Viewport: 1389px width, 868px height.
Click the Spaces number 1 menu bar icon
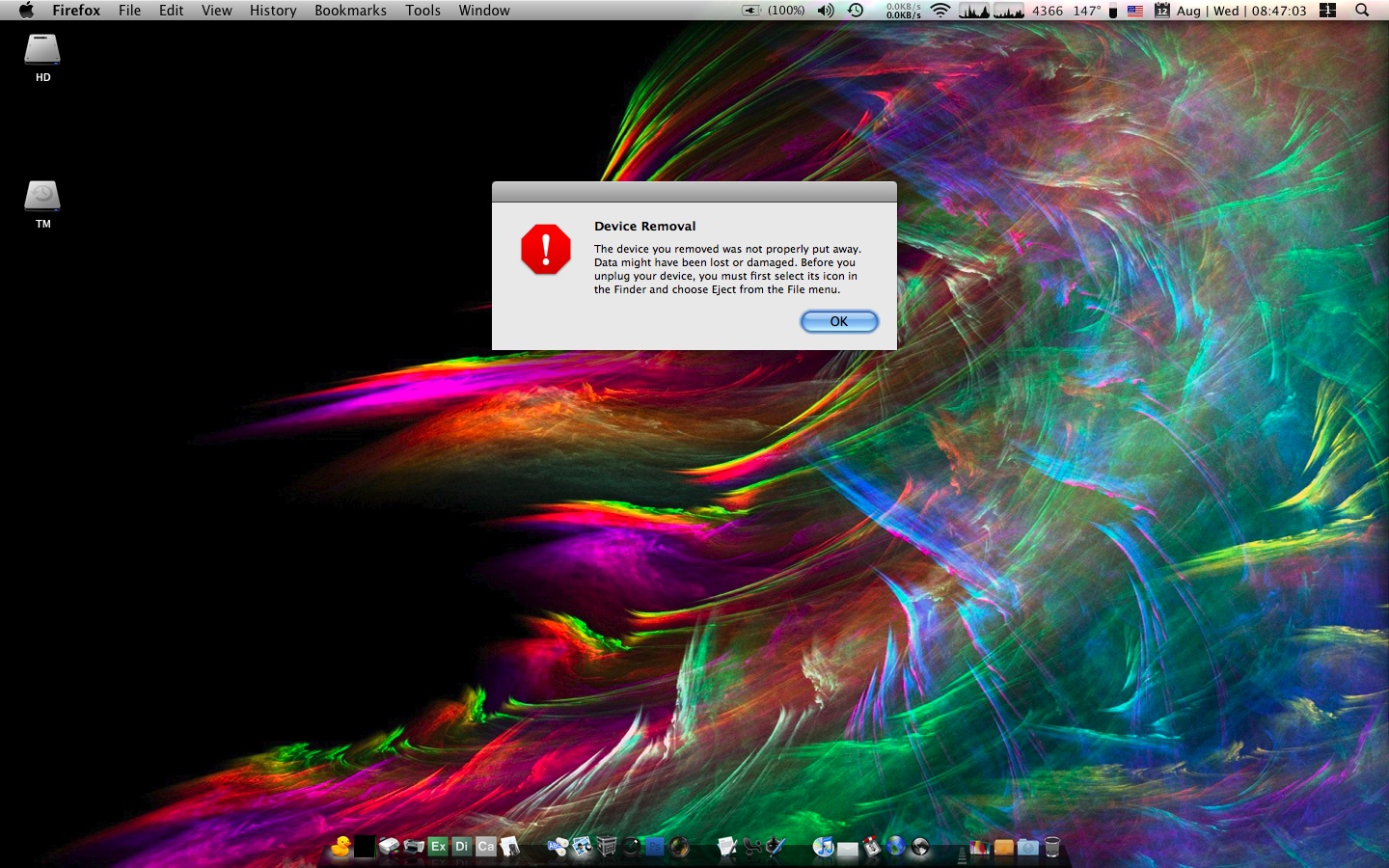pos(1327,11)
